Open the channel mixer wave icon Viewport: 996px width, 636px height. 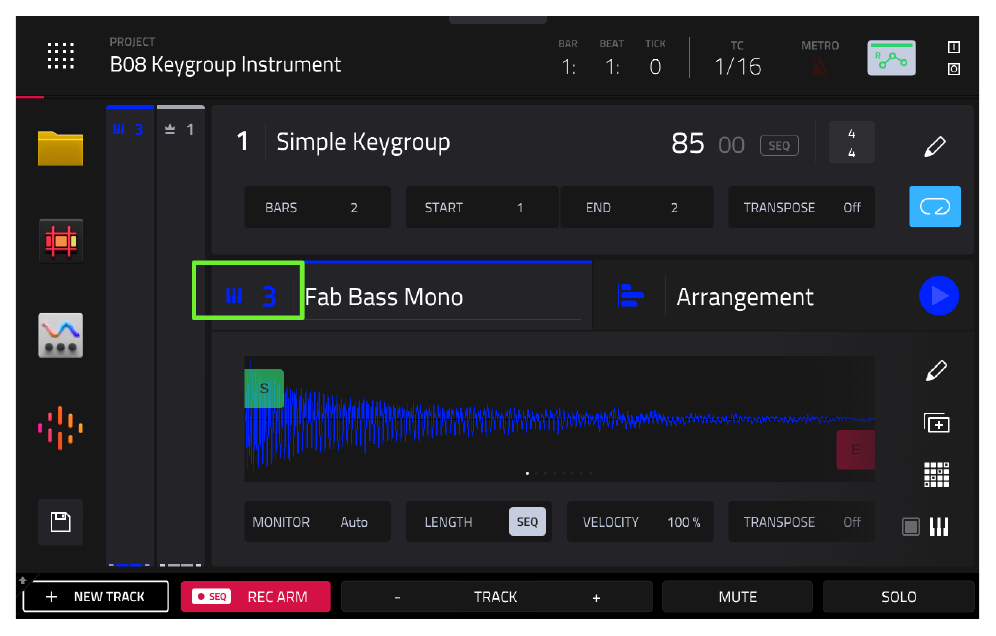[60, 335]
